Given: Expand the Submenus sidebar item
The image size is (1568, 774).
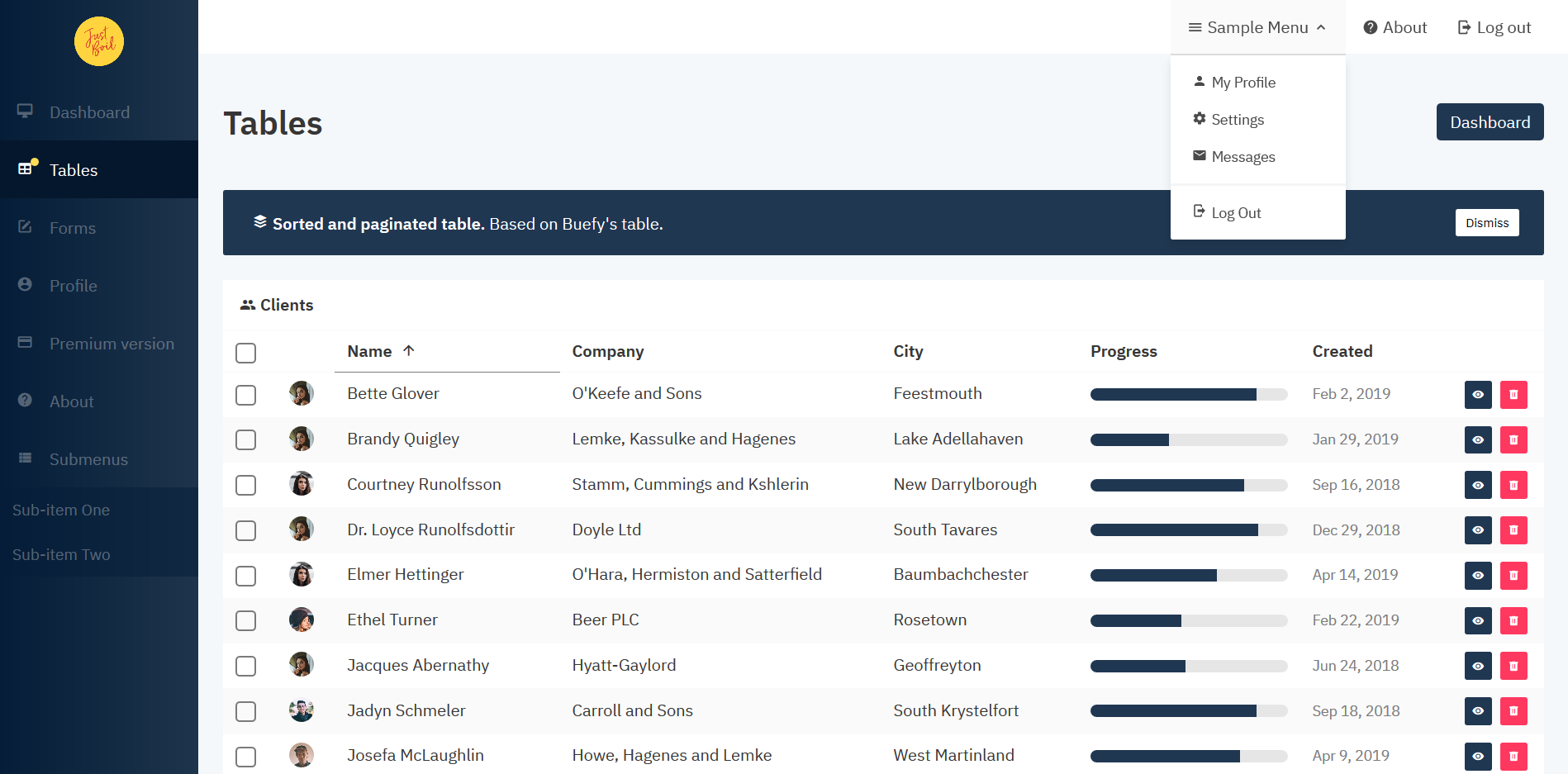Looking at the screenshot, I should pos(88,459).
